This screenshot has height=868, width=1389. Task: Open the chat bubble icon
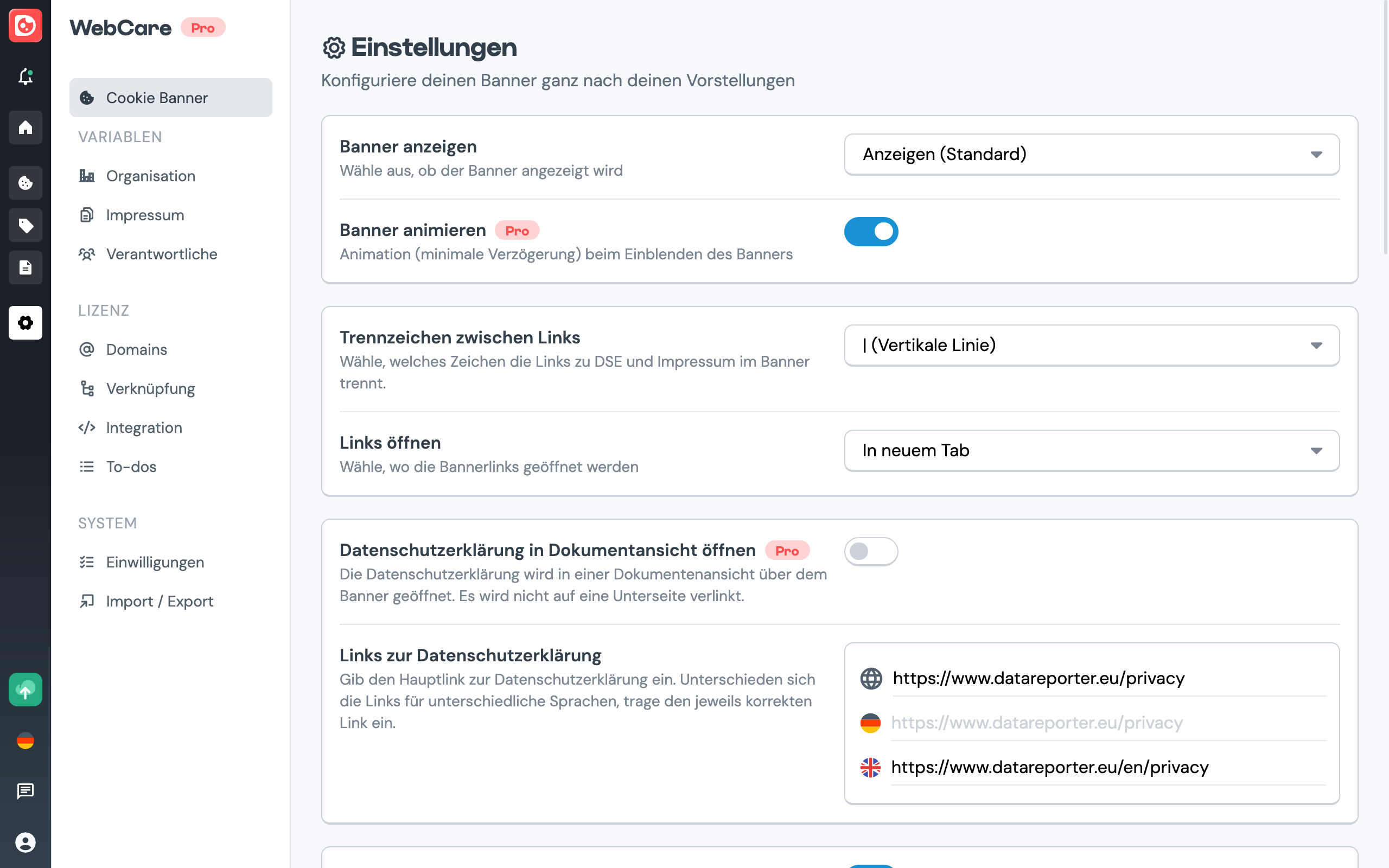26,792
